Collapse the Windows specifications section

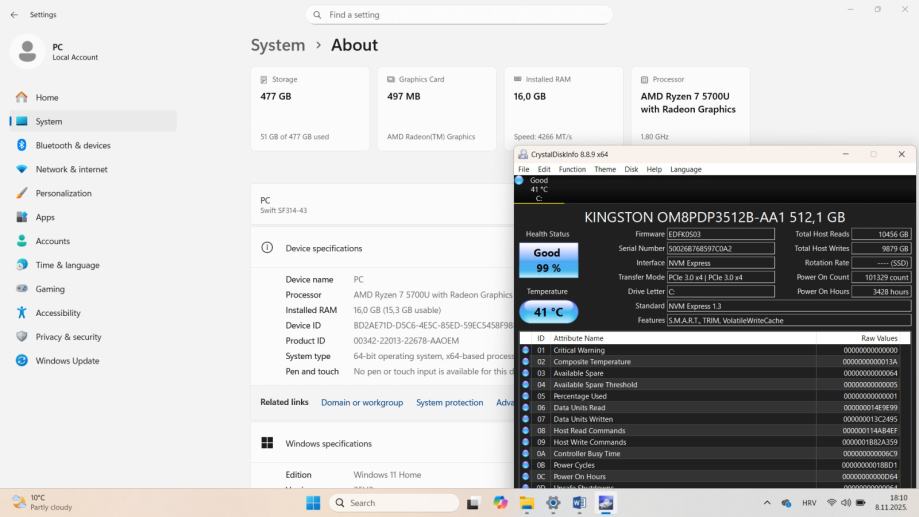pyautogui.click(x=380, y=443)
